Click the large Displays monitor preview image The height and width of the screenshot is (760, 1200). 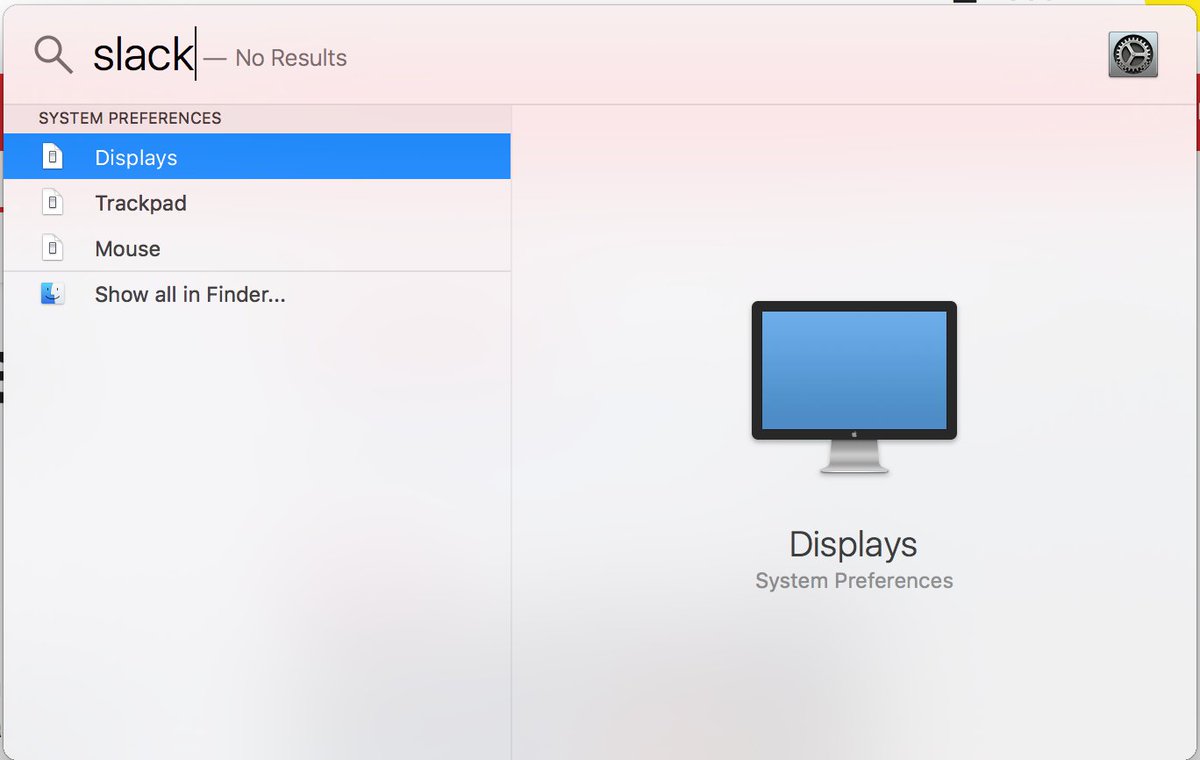click(x=854, y=387)
